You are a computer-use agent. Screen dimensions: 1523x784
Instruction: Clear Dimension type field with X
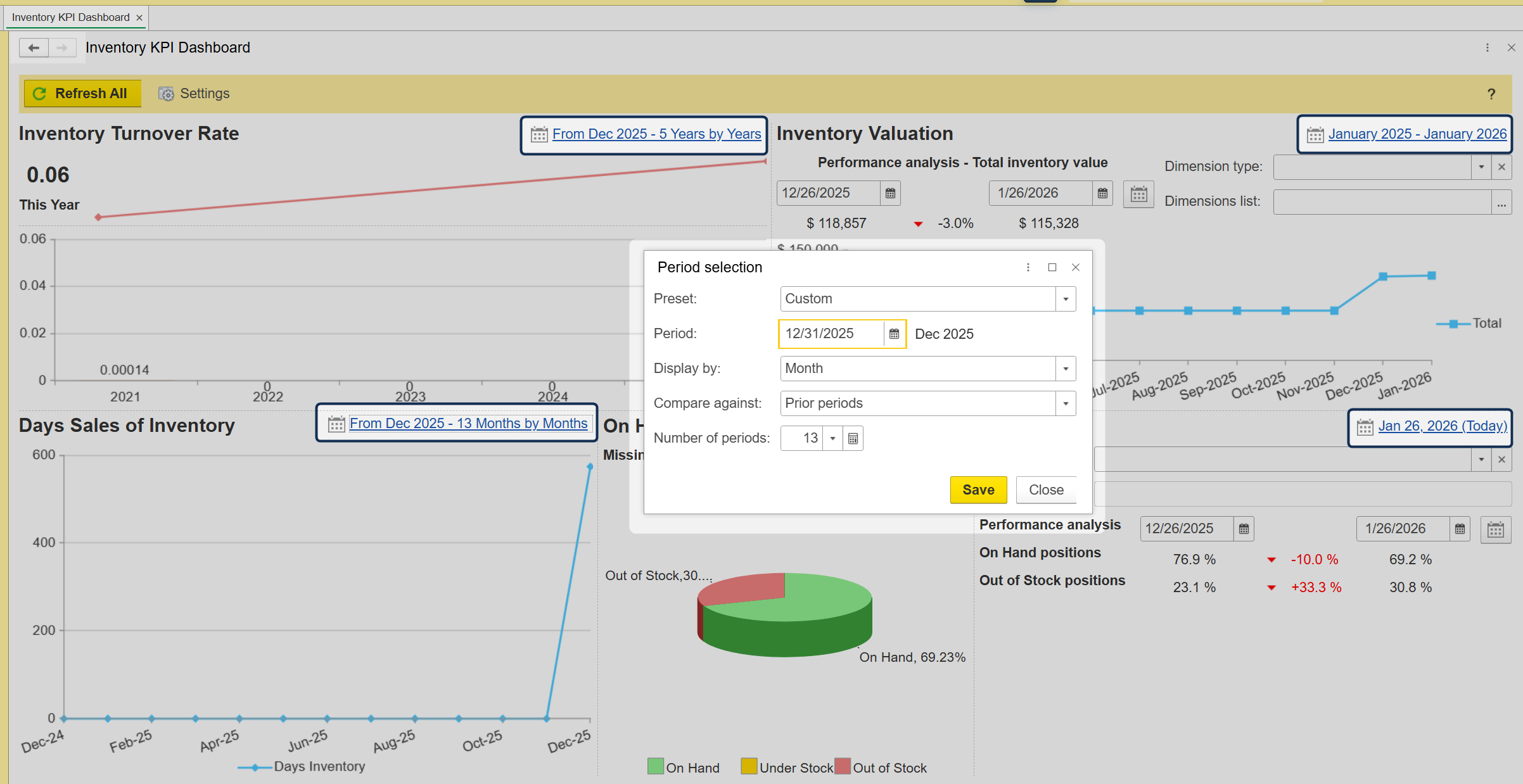click(x=1501, y=167)
